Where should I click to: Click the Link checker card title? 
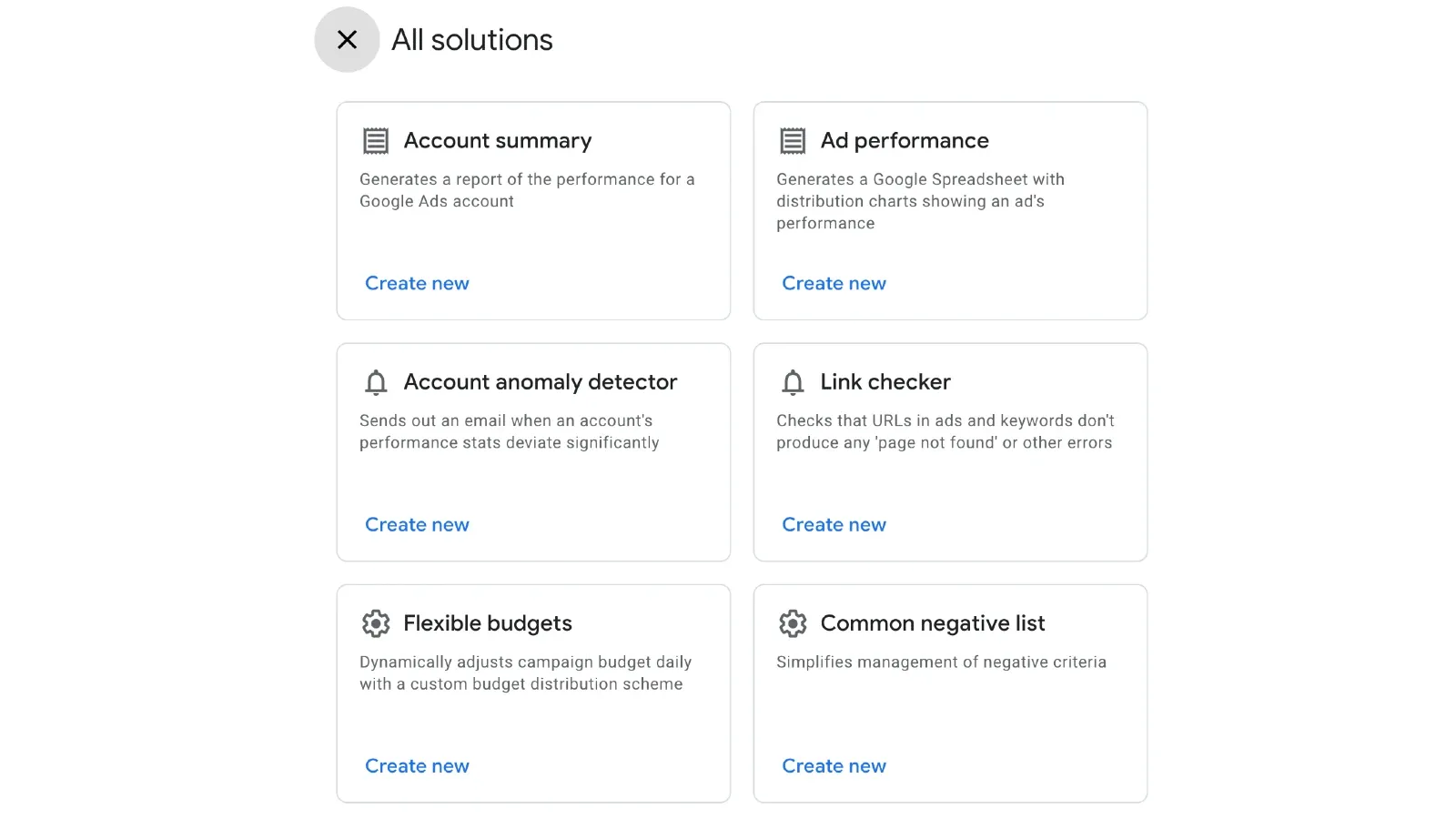click(x=885, y=382)
